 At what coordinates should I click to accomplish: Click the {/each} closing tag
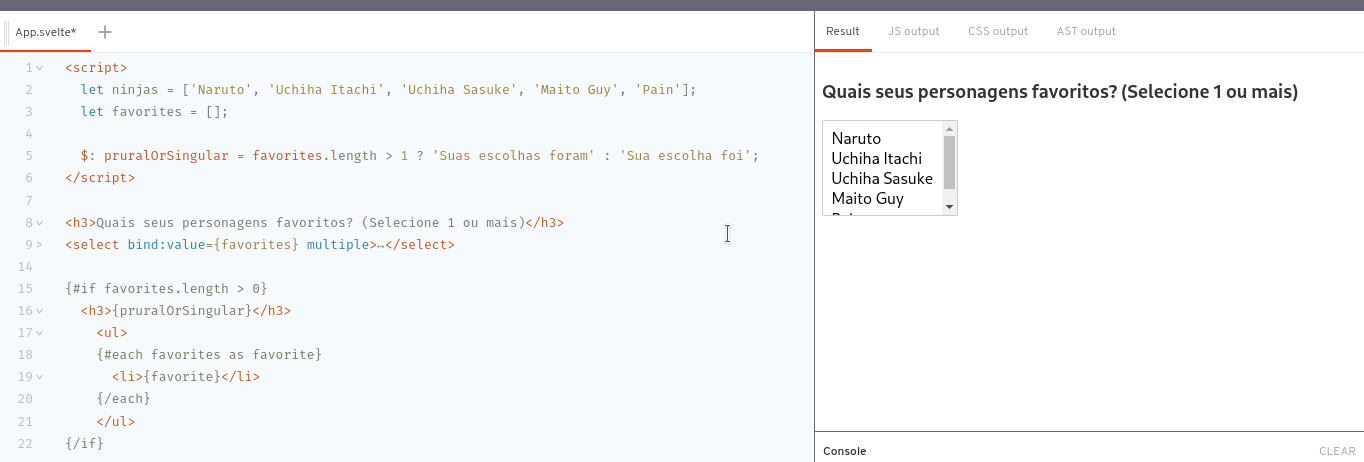coord(123,399)
